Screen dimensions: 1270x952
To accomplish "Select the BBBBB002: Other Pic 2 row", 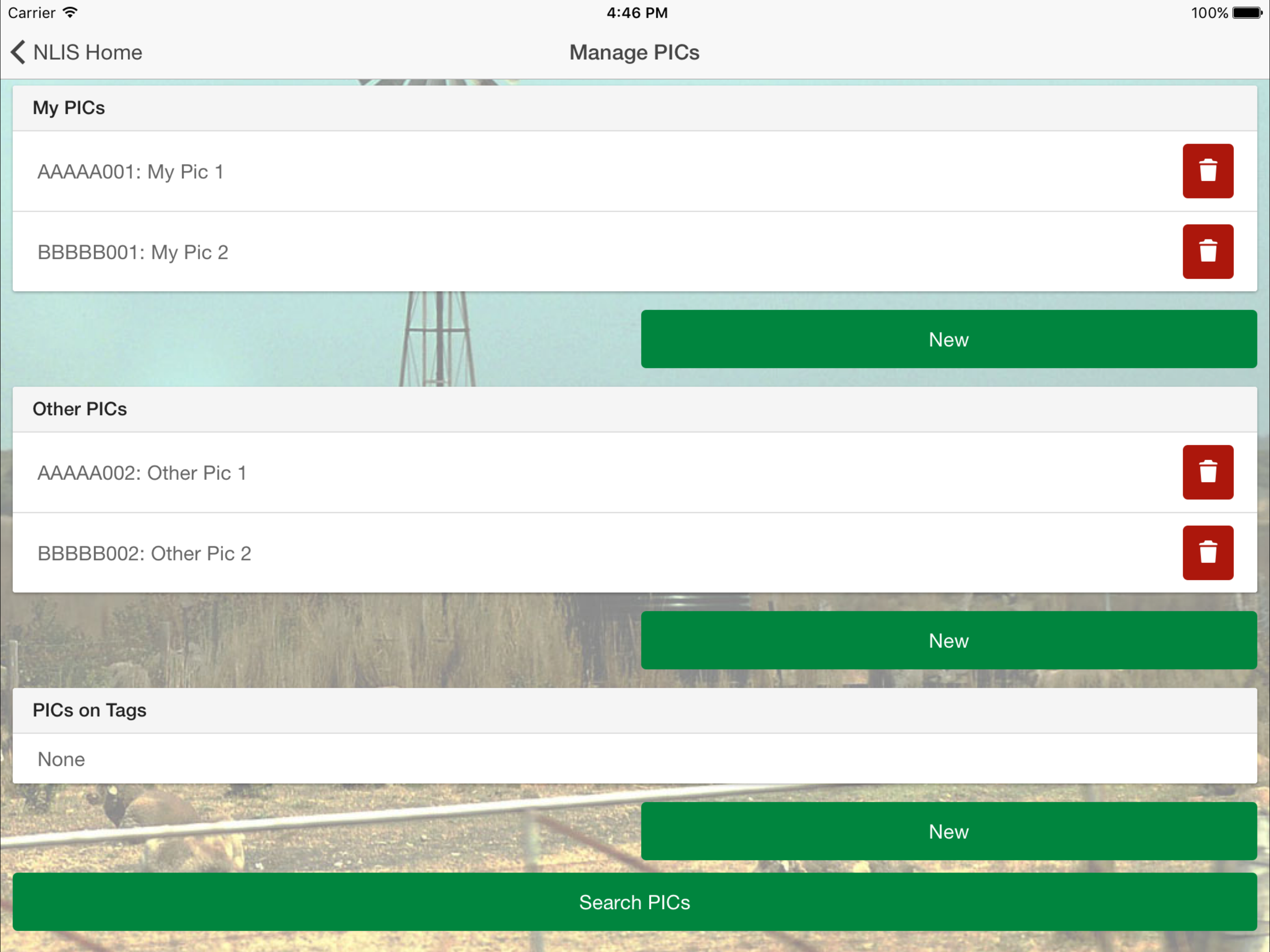I will pos(635,552).
